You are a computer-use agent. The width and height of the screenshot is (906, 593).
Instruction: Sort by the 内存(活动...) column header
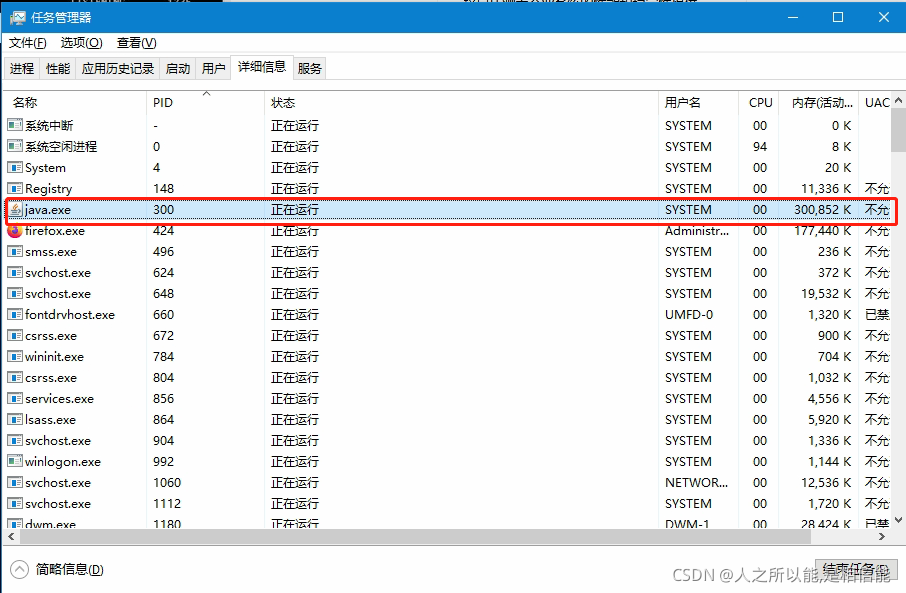point(819,103)
